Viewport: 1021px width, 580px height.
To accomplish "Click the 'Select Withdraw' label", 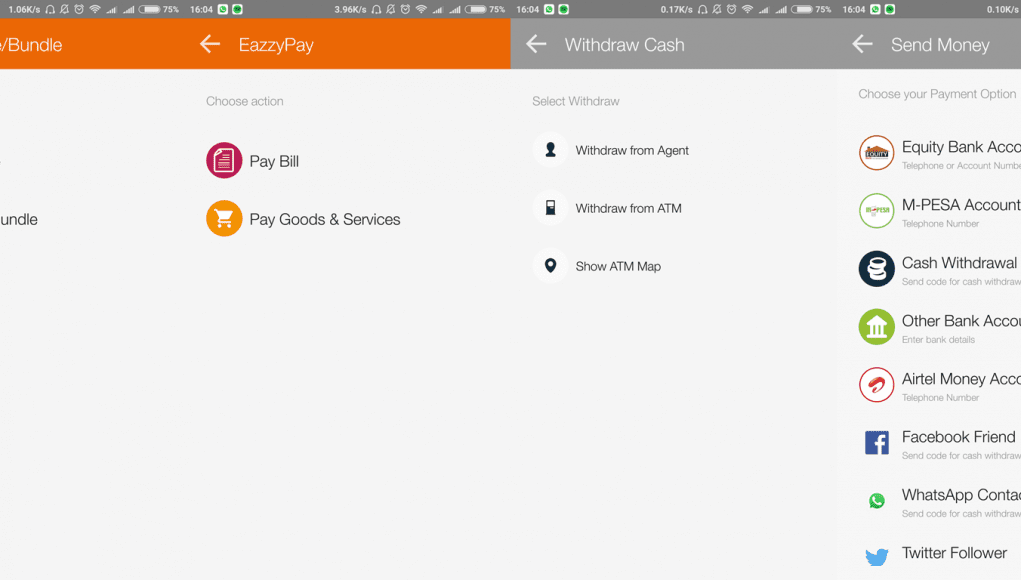I will [576, 101].
